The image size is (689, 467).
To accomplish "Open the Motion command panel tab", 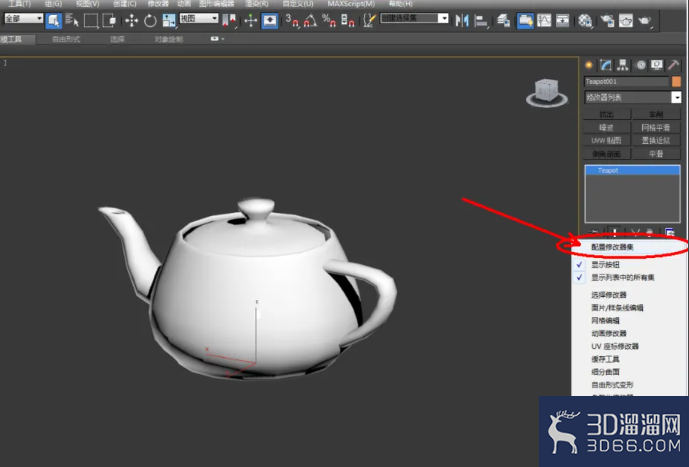I will [641, 65].
